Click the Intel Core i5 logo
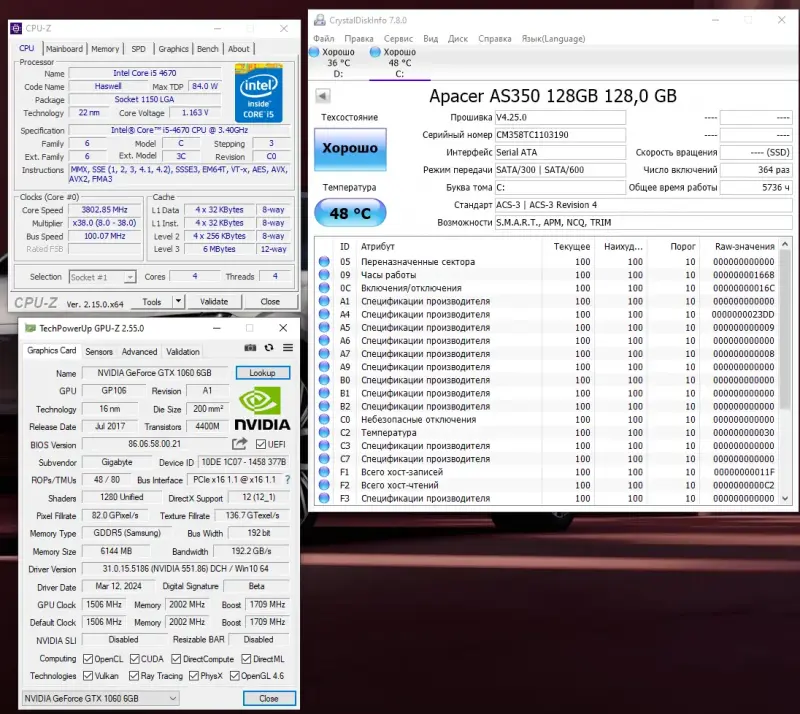Screen dimensions: 800x714 [259, 92]
